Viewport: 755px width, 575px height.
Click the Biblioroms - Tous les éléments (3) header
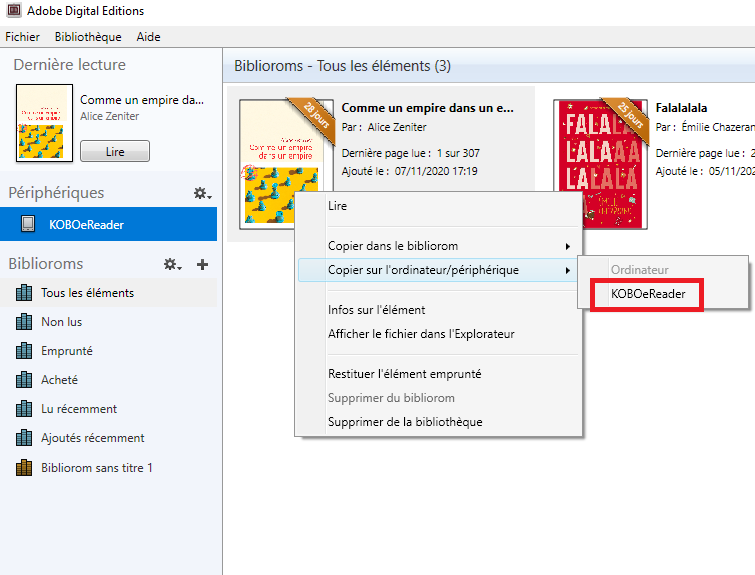click(342, 65)
